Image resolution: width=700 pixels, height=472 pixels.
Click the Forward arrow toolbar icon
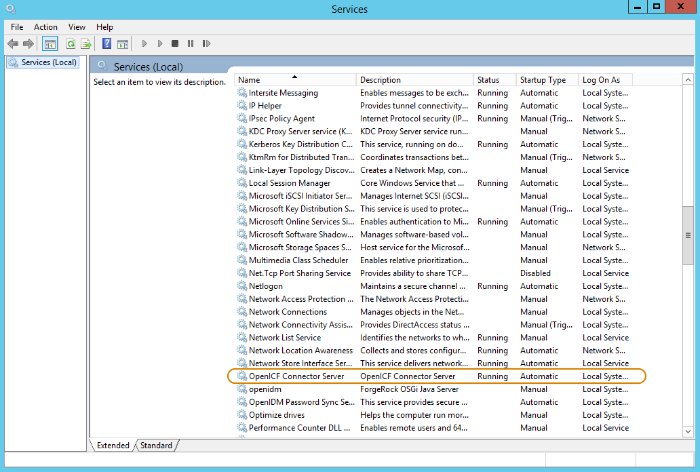pos(29,44)
